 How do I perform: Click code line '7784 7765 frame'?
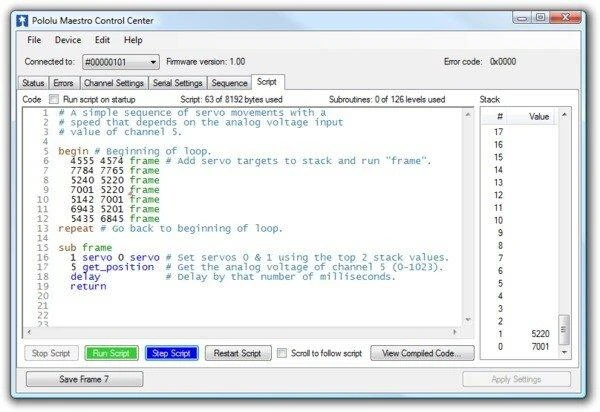115,171
